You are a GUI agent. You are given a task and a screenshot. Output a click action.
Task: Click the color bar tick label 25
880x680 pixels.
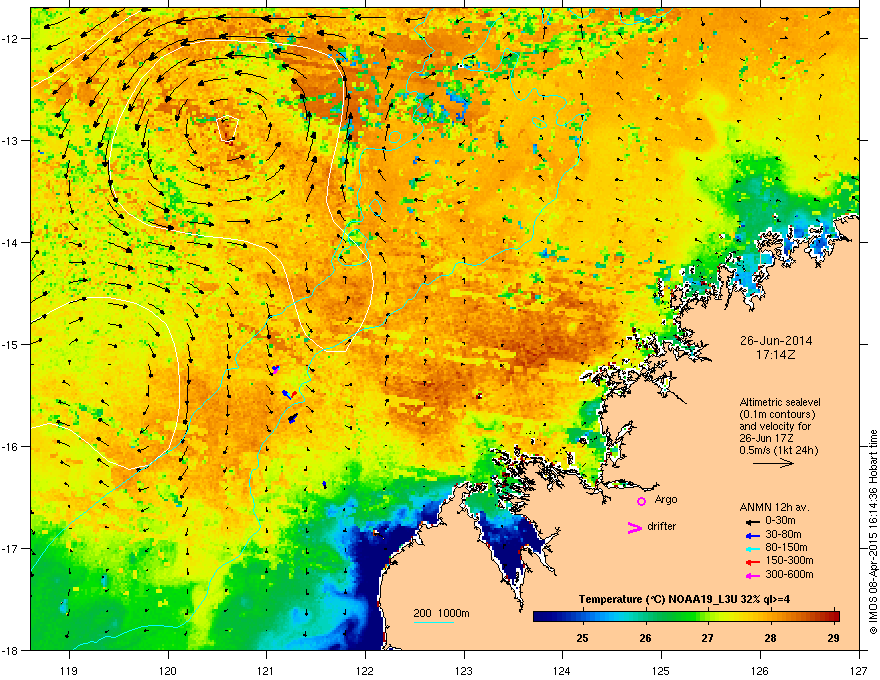tap(583, 638)
